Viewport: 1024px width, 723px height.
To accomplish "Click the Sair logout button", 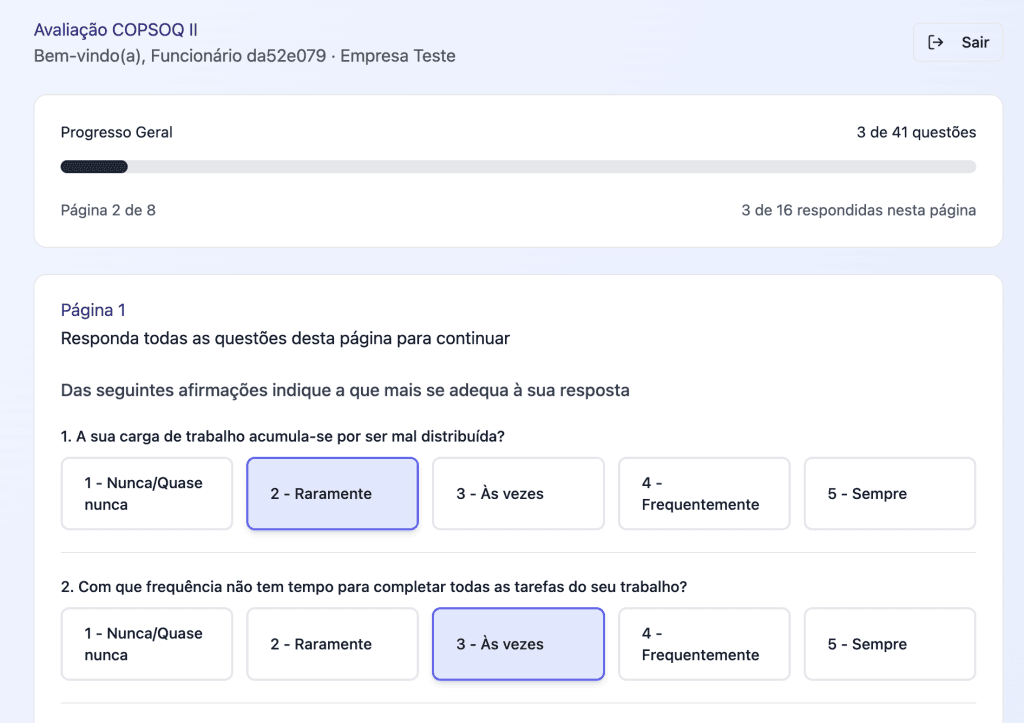I will (958, 42).
